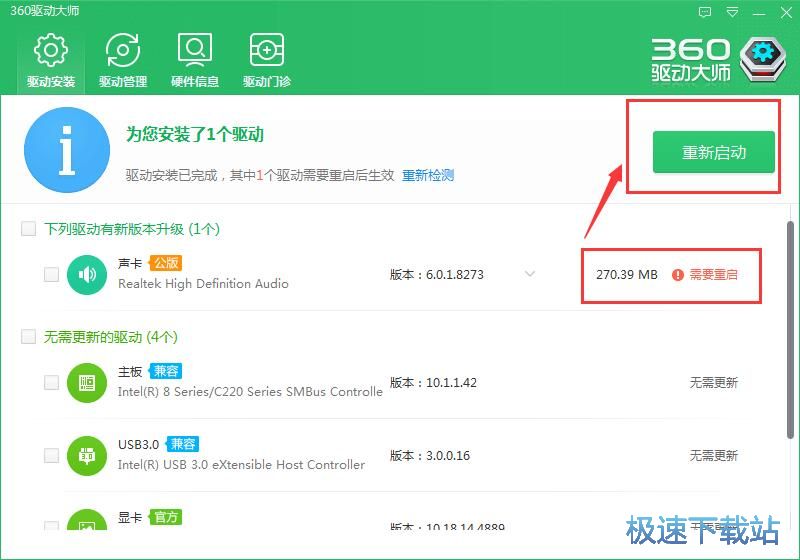Open the feedback message icon in title bar
The height and width of the screenshot is (560, 800).
pos(705,12)
